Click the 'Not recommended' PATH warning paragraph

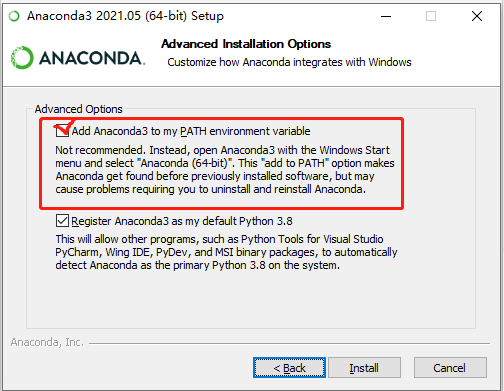pyautogui.click(x=225, y=169)
